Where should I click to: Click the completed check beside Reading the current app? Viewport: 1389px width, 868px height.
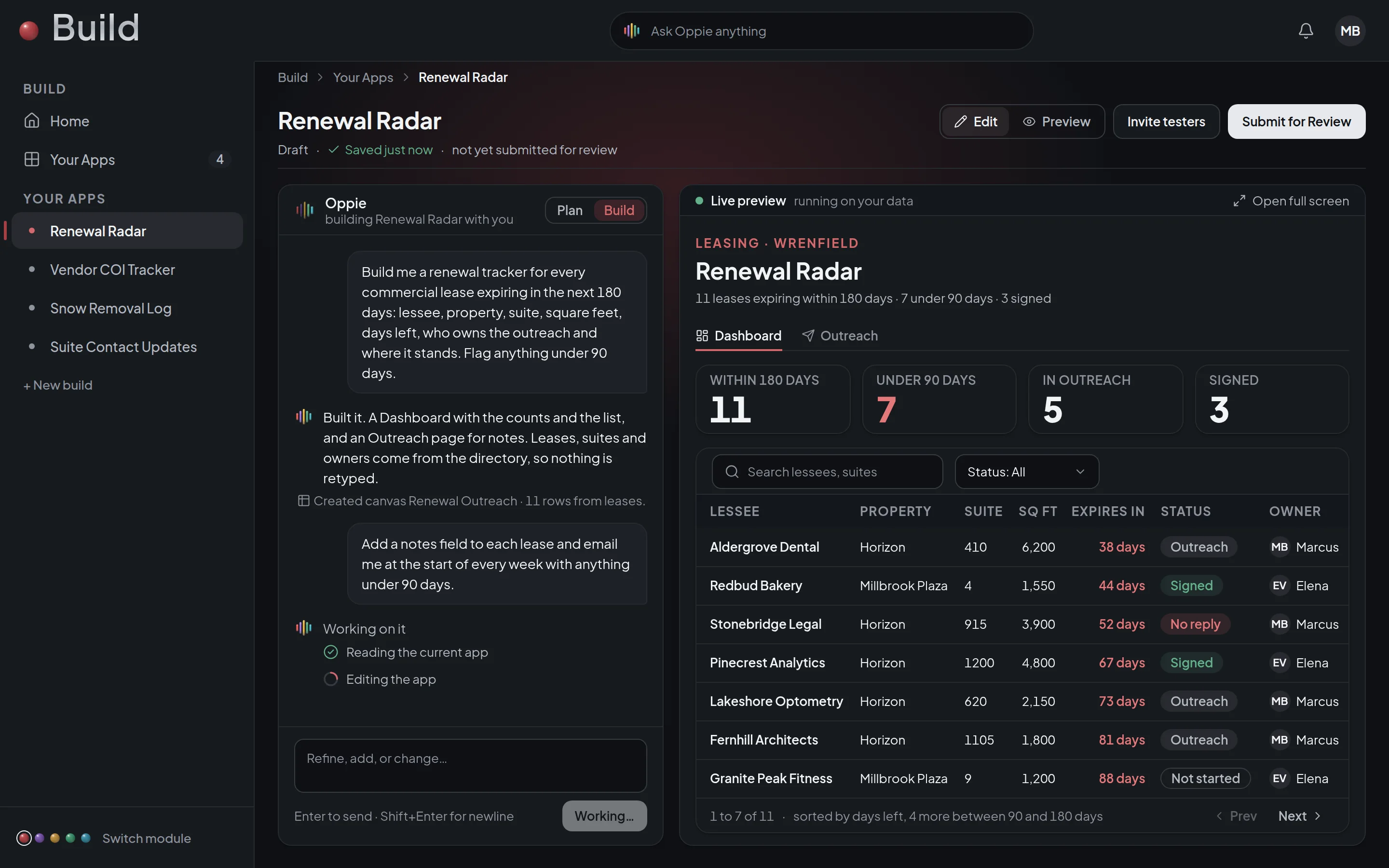click(331, 652)
